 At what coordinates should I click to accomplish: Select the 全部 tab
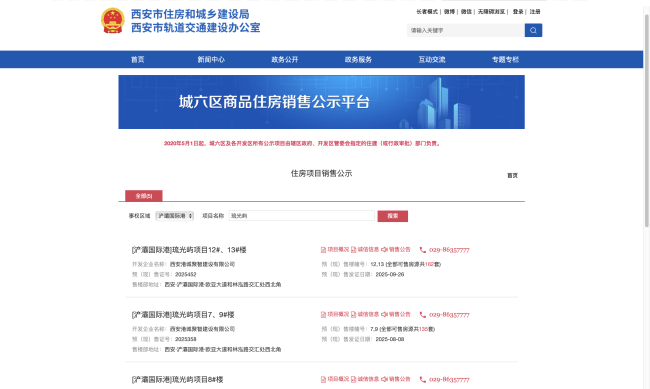point(144,196)
